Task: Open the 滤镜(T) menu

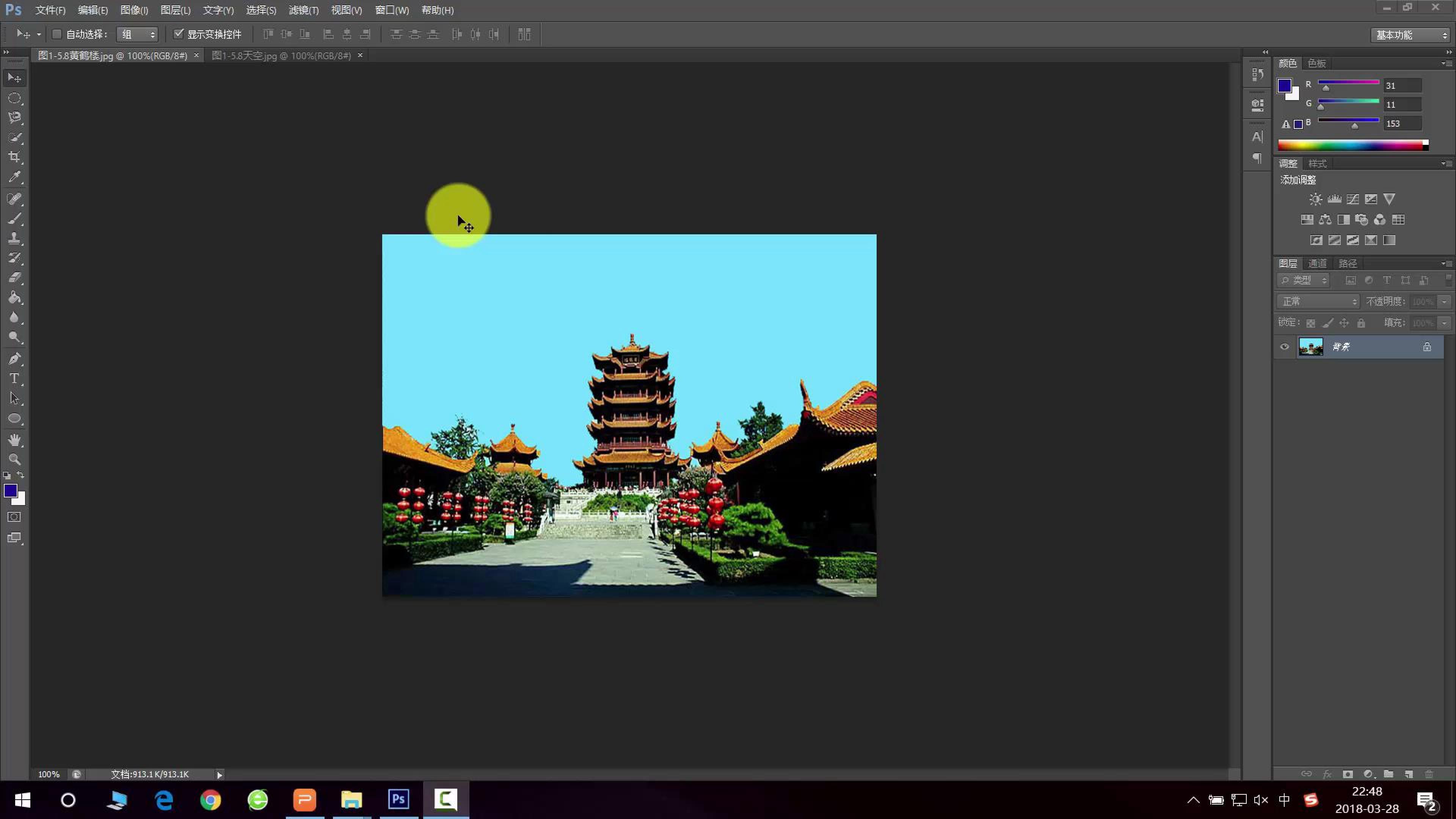Action: coord(303,10)
